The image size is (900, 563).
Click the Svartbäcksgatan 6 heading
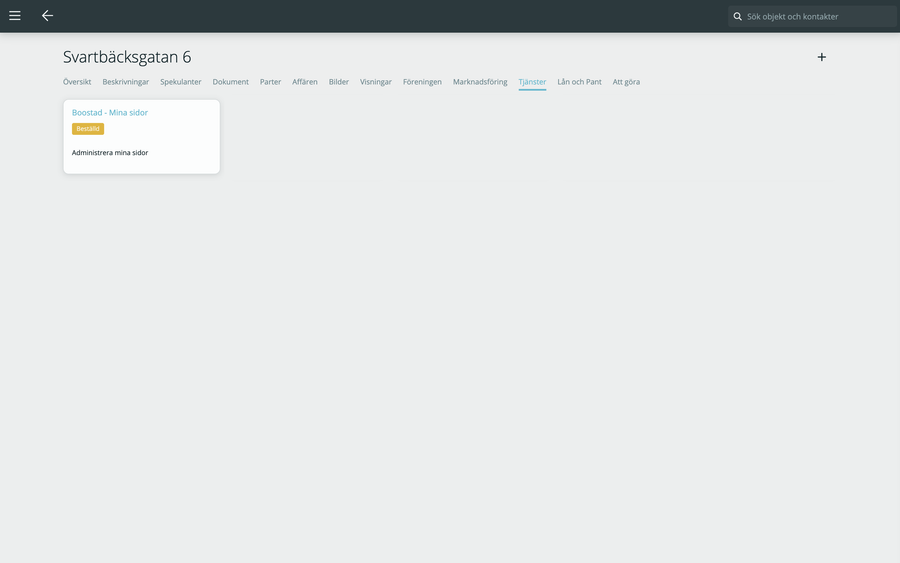(x=127, y=57)
